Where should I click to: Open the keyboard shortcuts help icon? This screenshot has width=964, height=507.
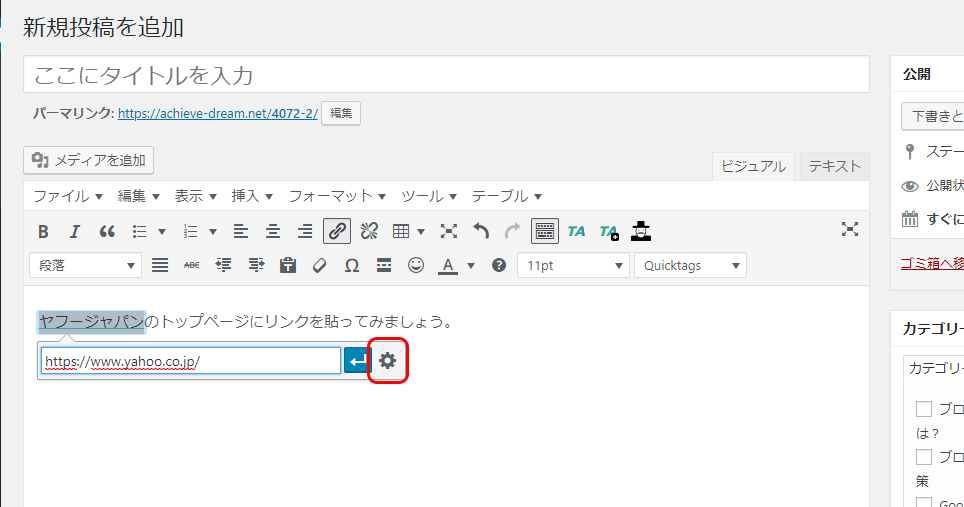point(499,265)
